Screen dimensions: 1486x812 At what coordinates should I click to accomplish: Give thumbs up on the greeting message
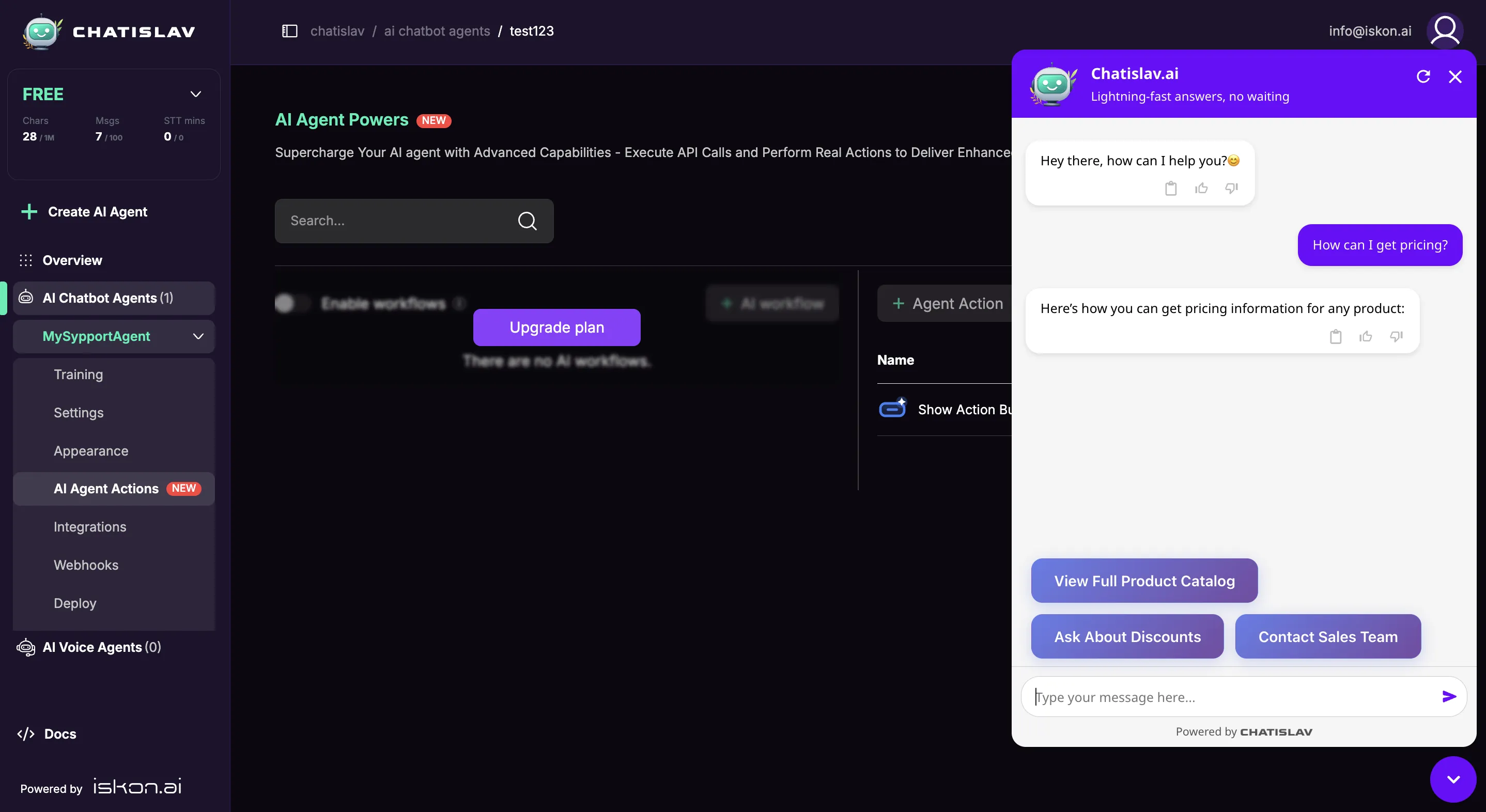tap(1200, 188)
